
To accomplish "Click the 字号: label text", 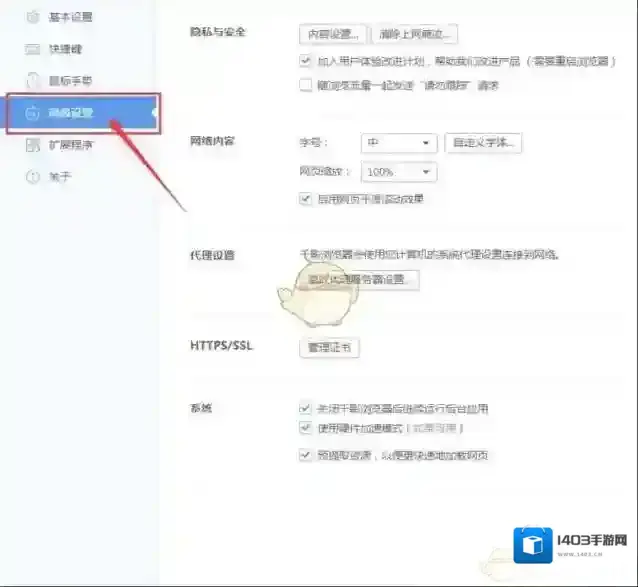I will click(314, 143).
